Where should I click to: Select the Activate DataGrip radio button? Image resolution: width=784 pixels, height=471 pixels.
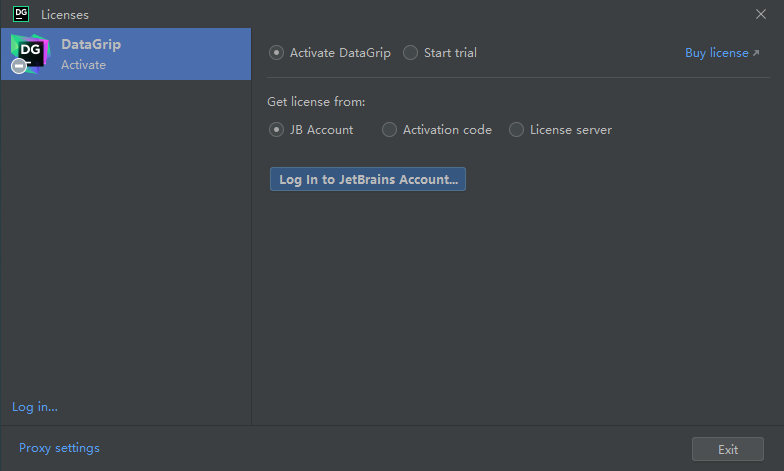tap(277, 53)
